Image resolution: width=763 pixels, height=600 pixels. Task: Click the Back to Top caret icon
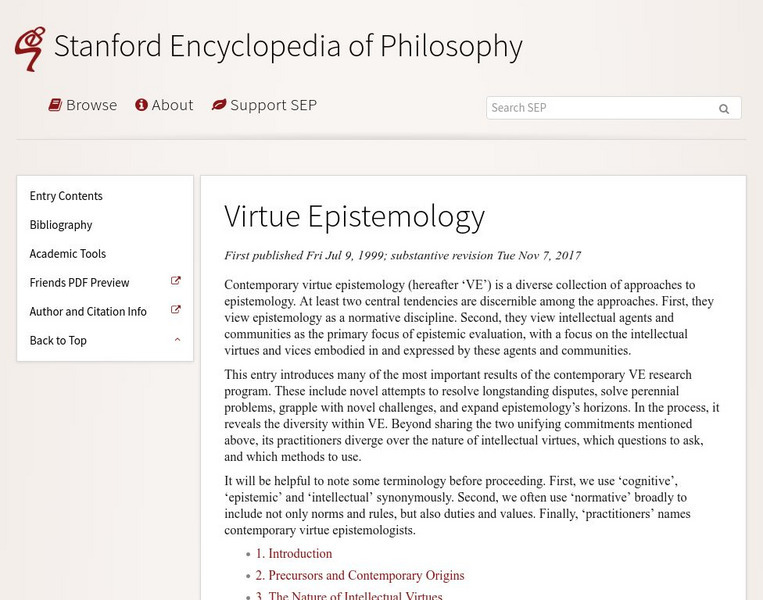pos(177,340)
